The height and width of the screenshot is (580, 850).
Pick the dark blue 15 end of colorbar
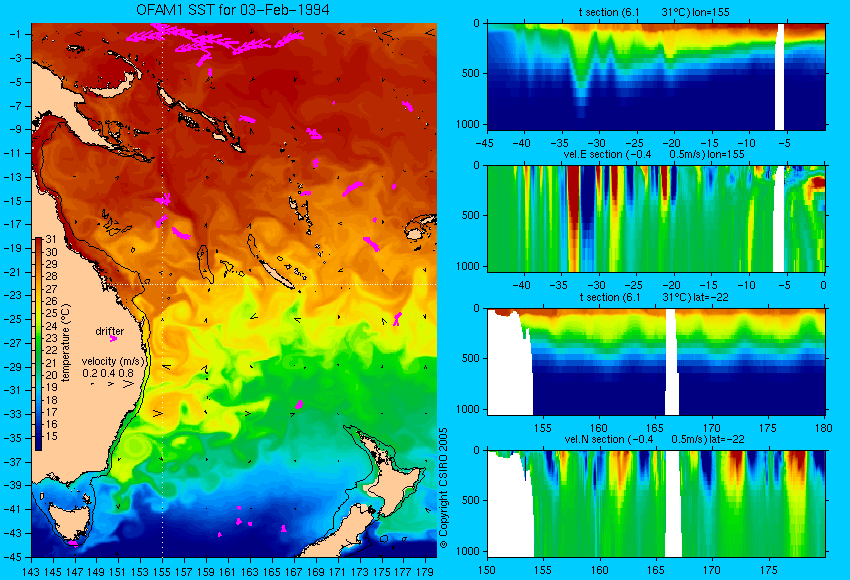pos(38,443)
